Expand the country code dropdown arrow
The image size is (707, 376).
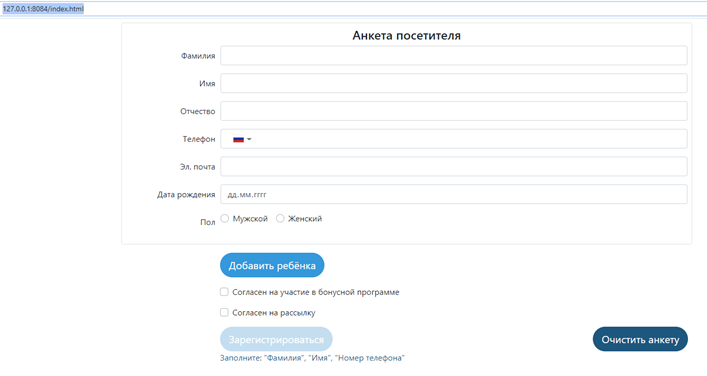click(x=249, y=139)
